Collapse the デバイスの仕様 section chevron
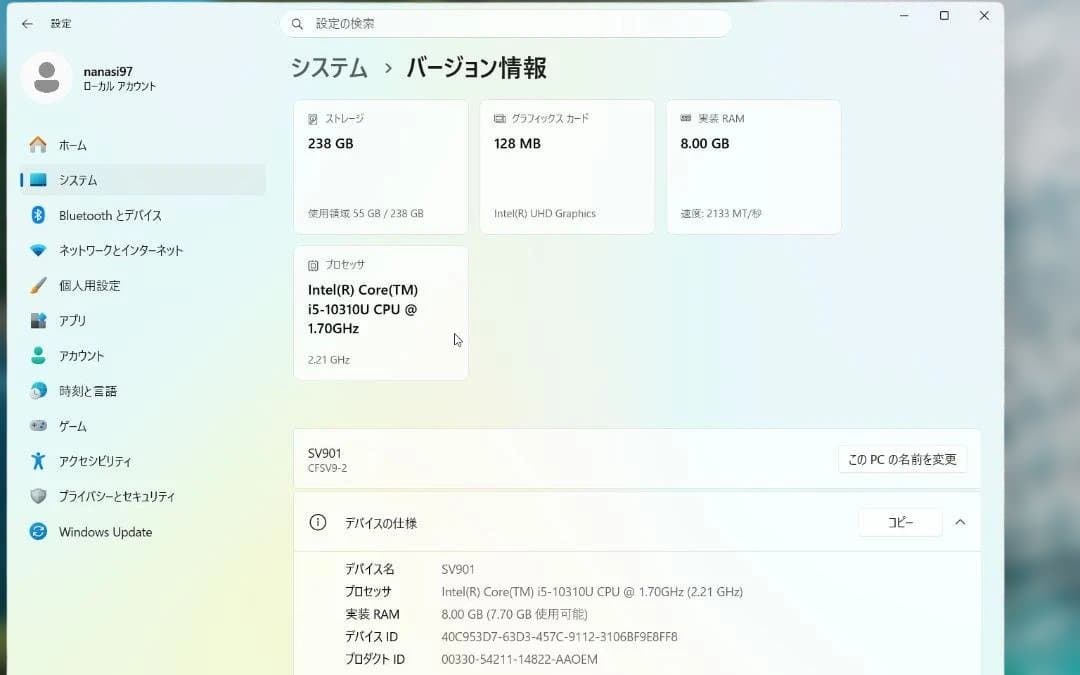This screenshot has width=1080, height=675. pyautogui.click(x=960, y=522)
